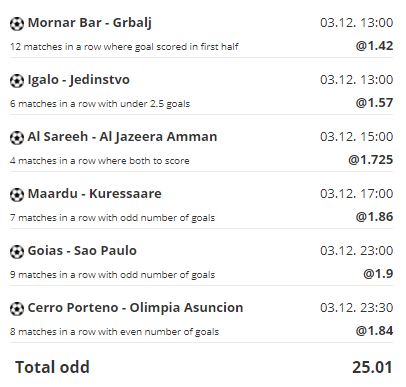
Task: Select the @1.57 odds value
Action: point(374,103)
